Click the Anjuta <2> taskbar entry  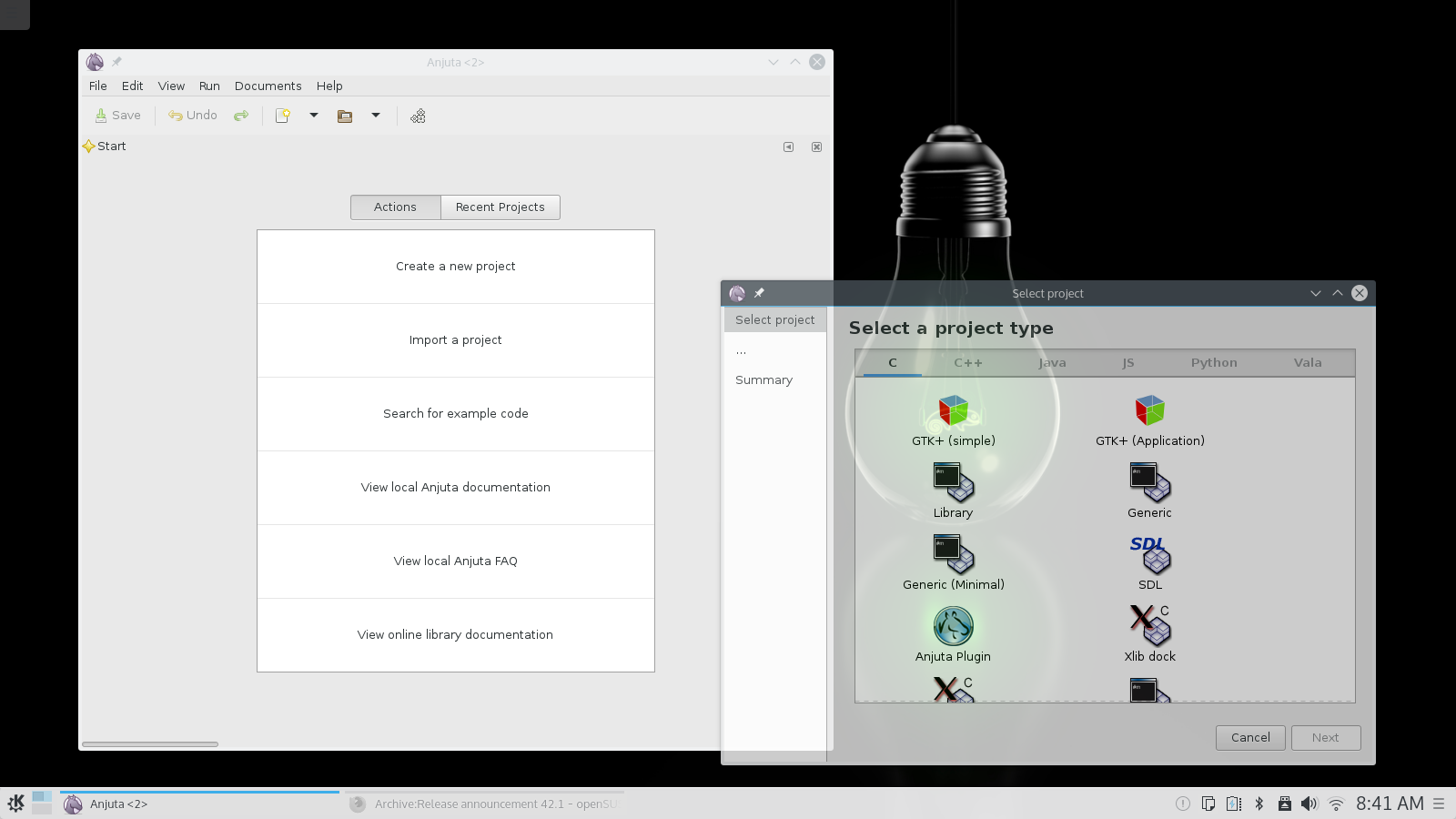tap(200, 804)
